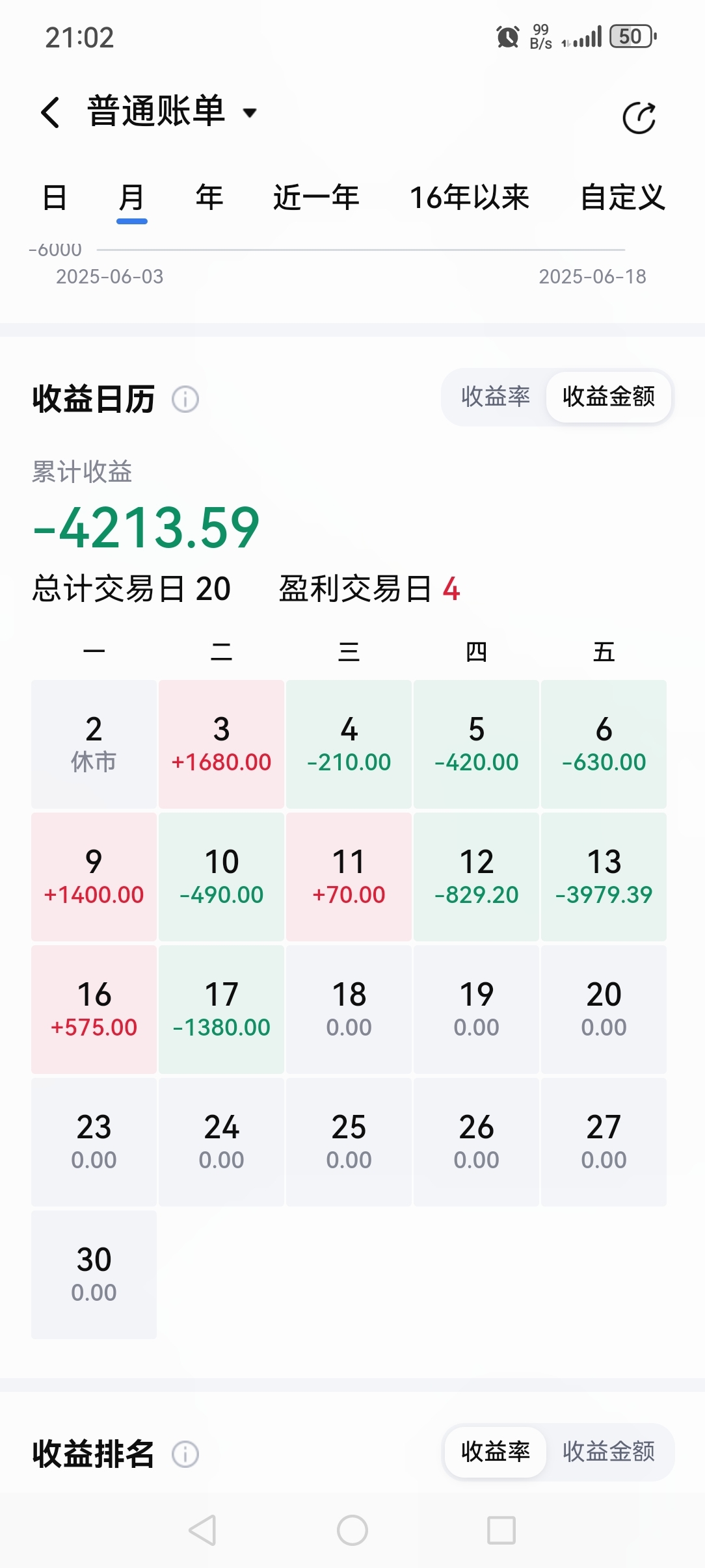Open info icon beside 收益日历
The height and width of the screenshot is (1568, 705).
coord(185,399)
